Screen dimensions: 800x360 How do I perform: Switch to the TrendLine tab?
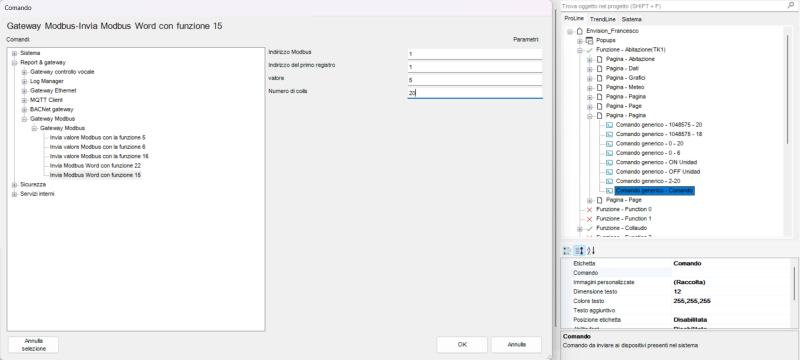click(603, 19)
